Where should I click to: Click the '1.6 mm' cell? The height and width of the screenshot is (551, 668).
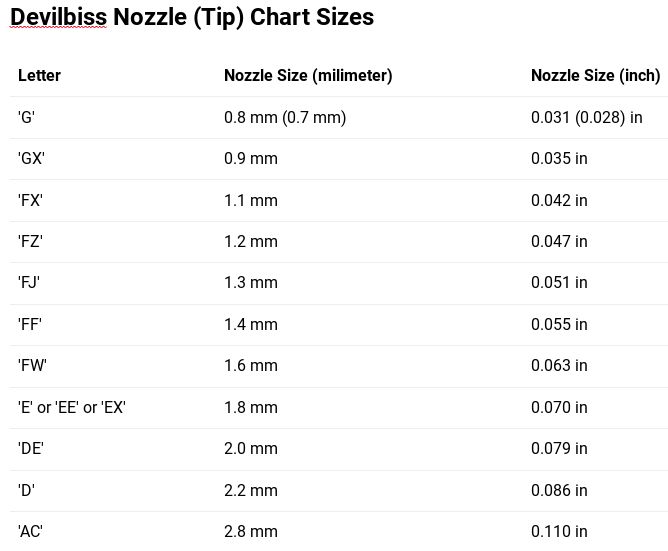point(251,366)
